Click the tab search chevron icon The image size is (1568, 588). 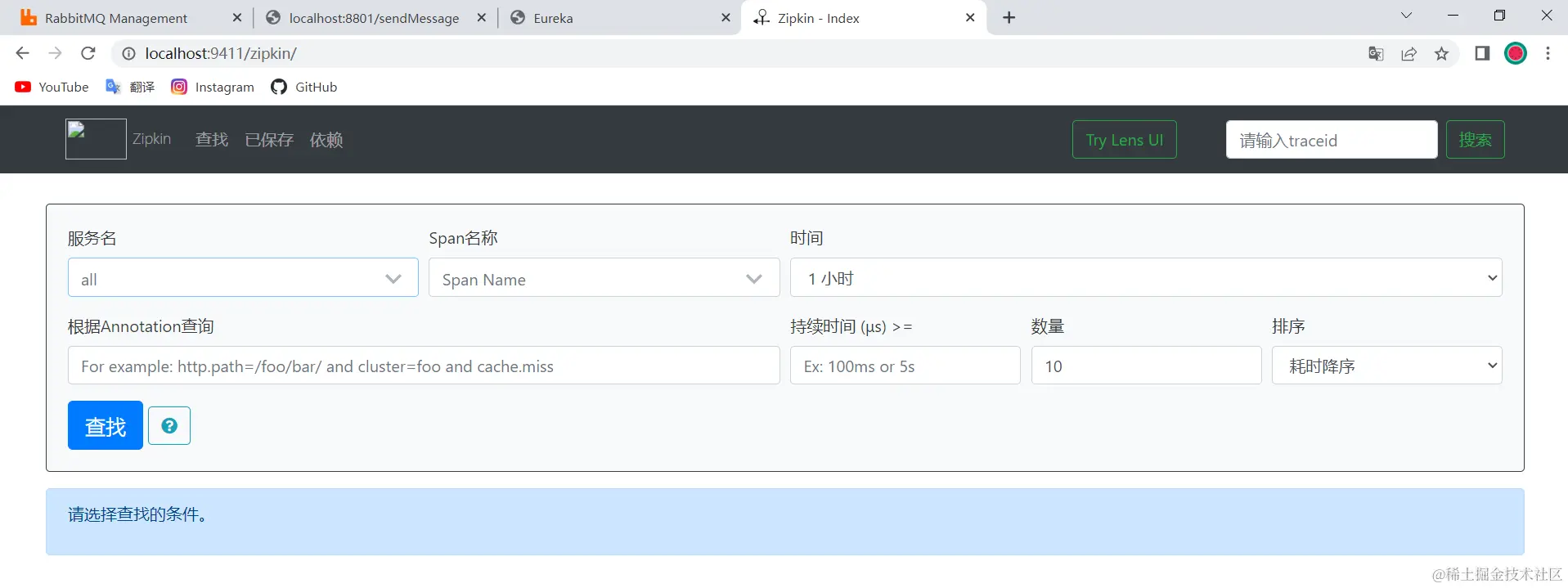[x=1406, y=16]
